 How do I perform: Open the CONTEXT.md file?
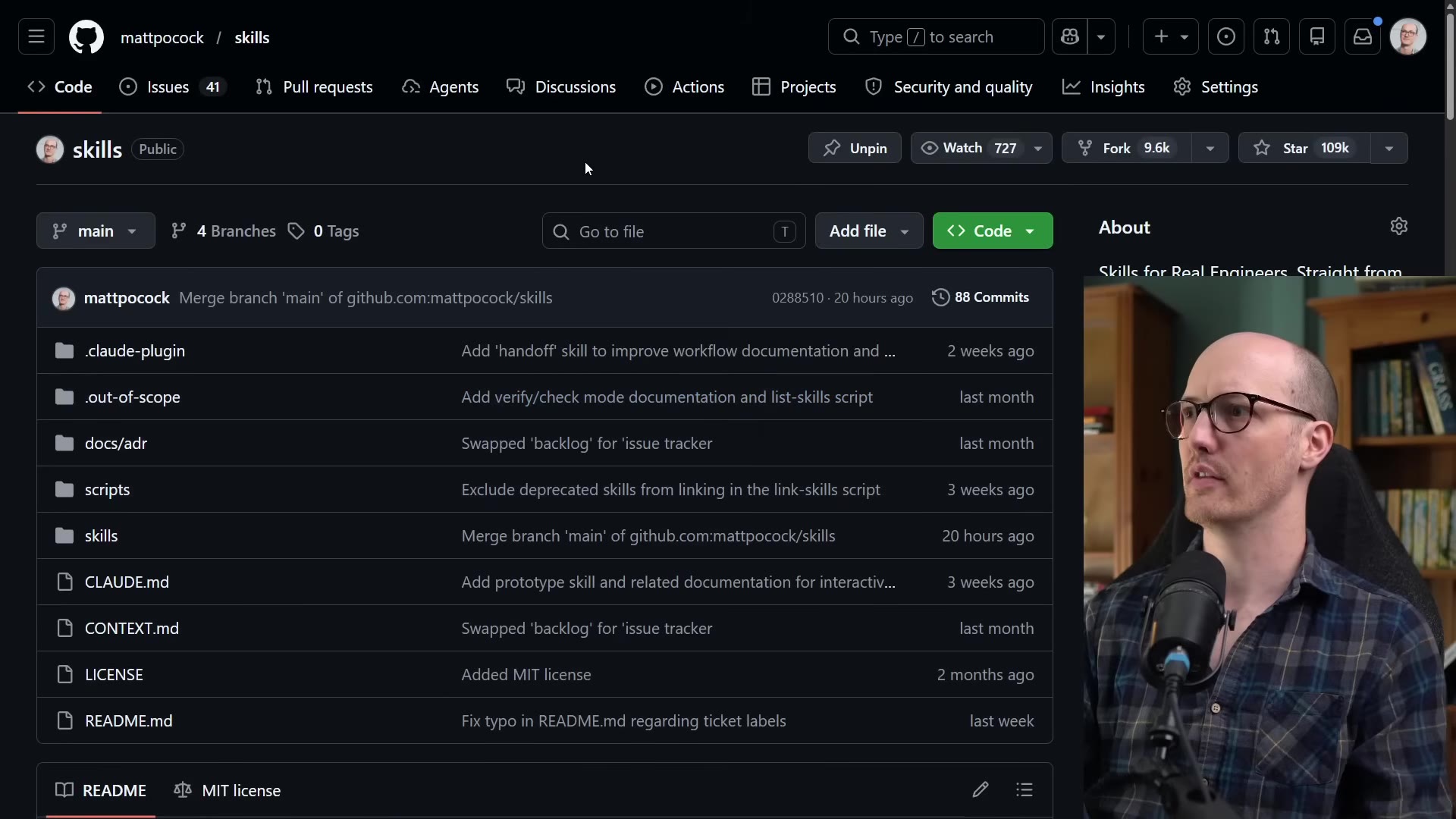coord(132,628)
